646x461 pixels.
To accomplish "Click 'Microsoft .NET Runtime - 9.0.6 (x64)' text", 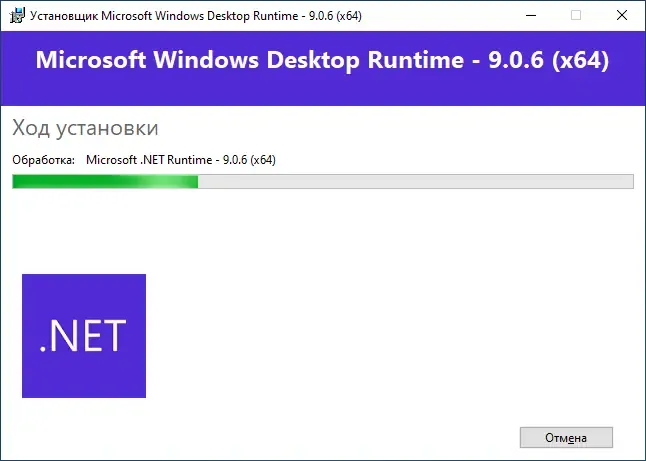I will pos(181,160).
